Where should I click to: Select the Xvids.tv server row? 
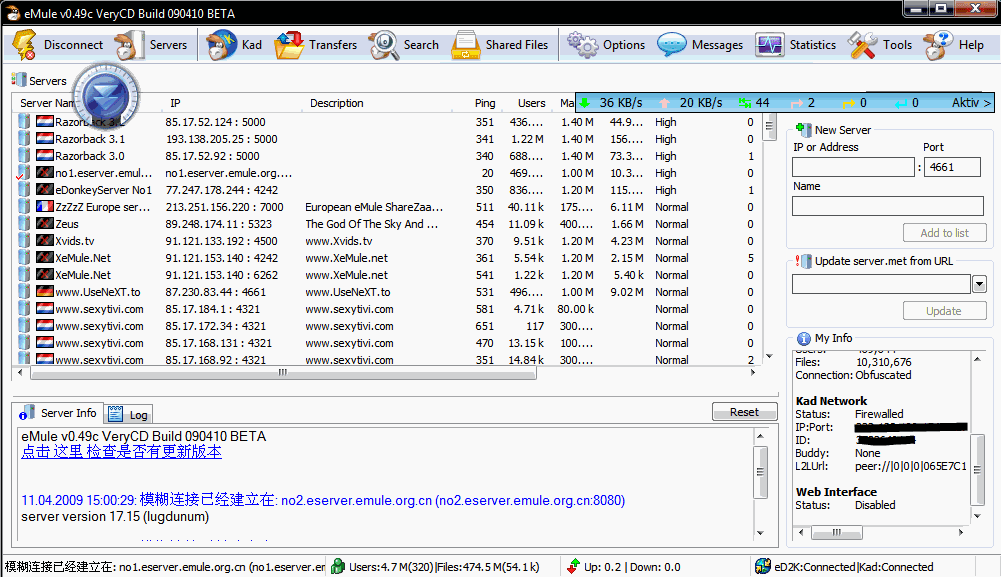386,241
